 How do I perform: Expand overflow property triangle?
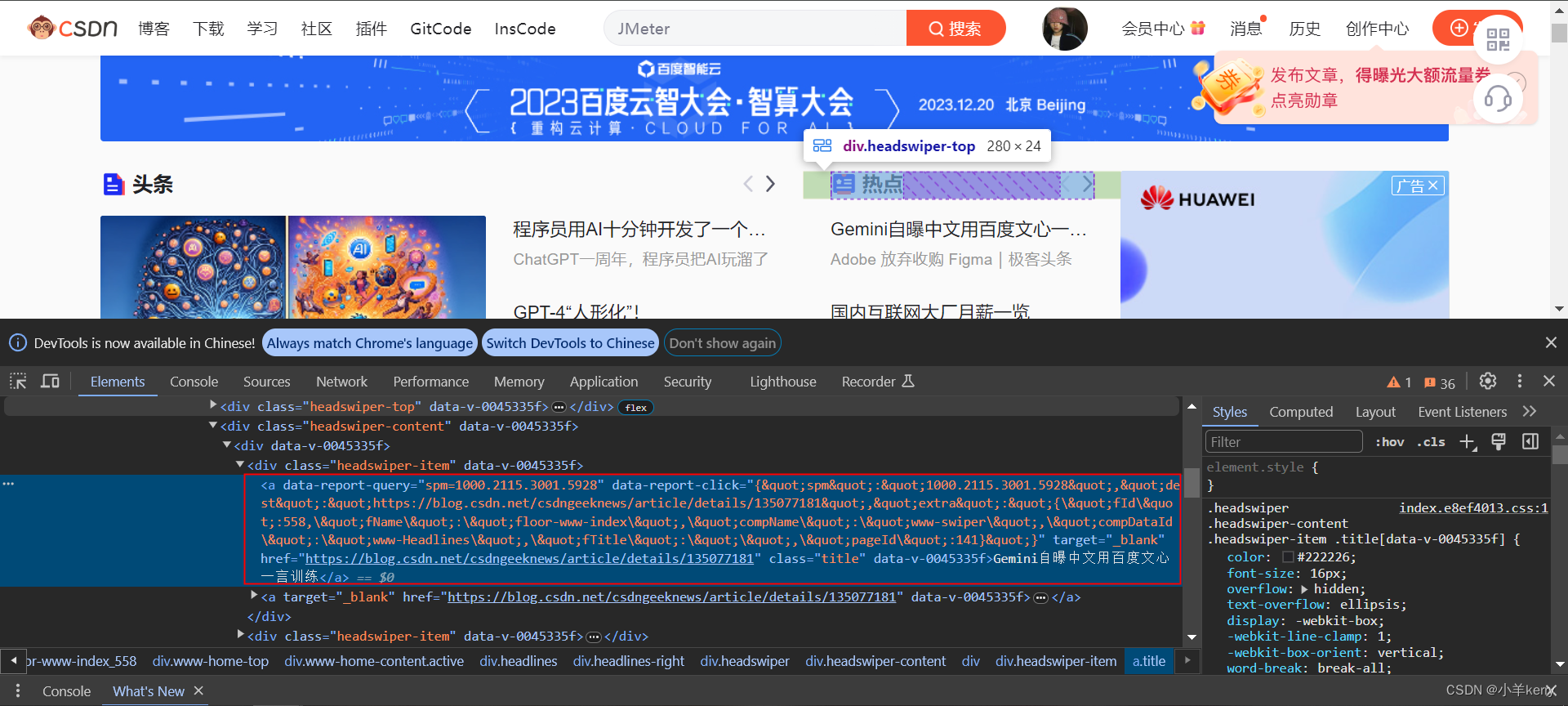1304,589
